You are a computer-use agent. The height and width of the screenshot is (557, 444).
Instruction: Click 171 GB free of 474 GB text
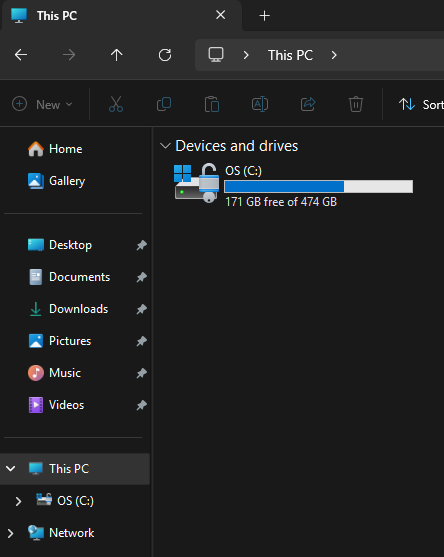(x=281, y=202)
